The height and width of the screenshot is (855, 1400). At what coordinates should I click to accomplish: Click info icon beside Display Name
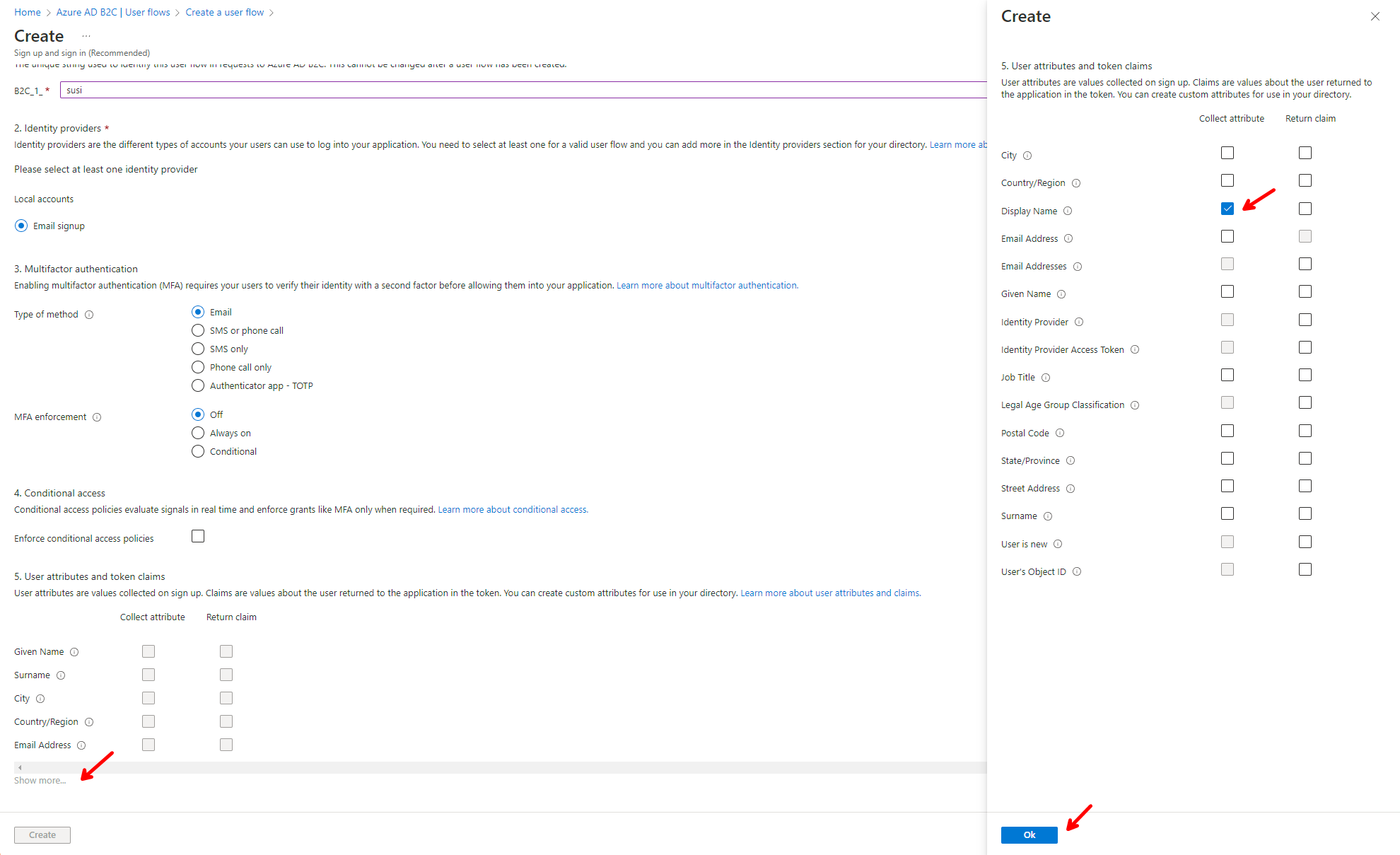(x=1068, y=211)
